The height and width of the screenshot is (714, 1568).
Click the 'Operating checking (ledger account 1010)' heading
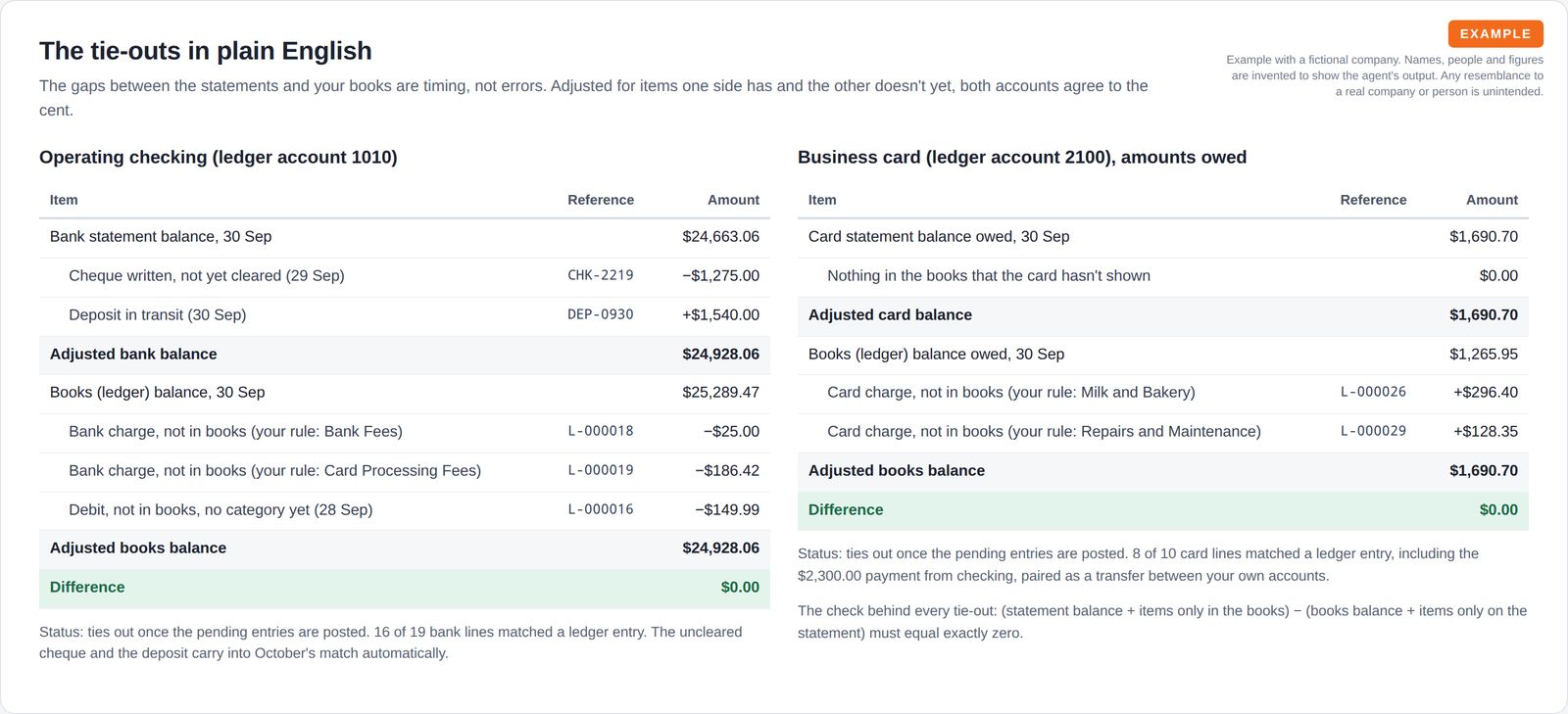click(219, 157)
